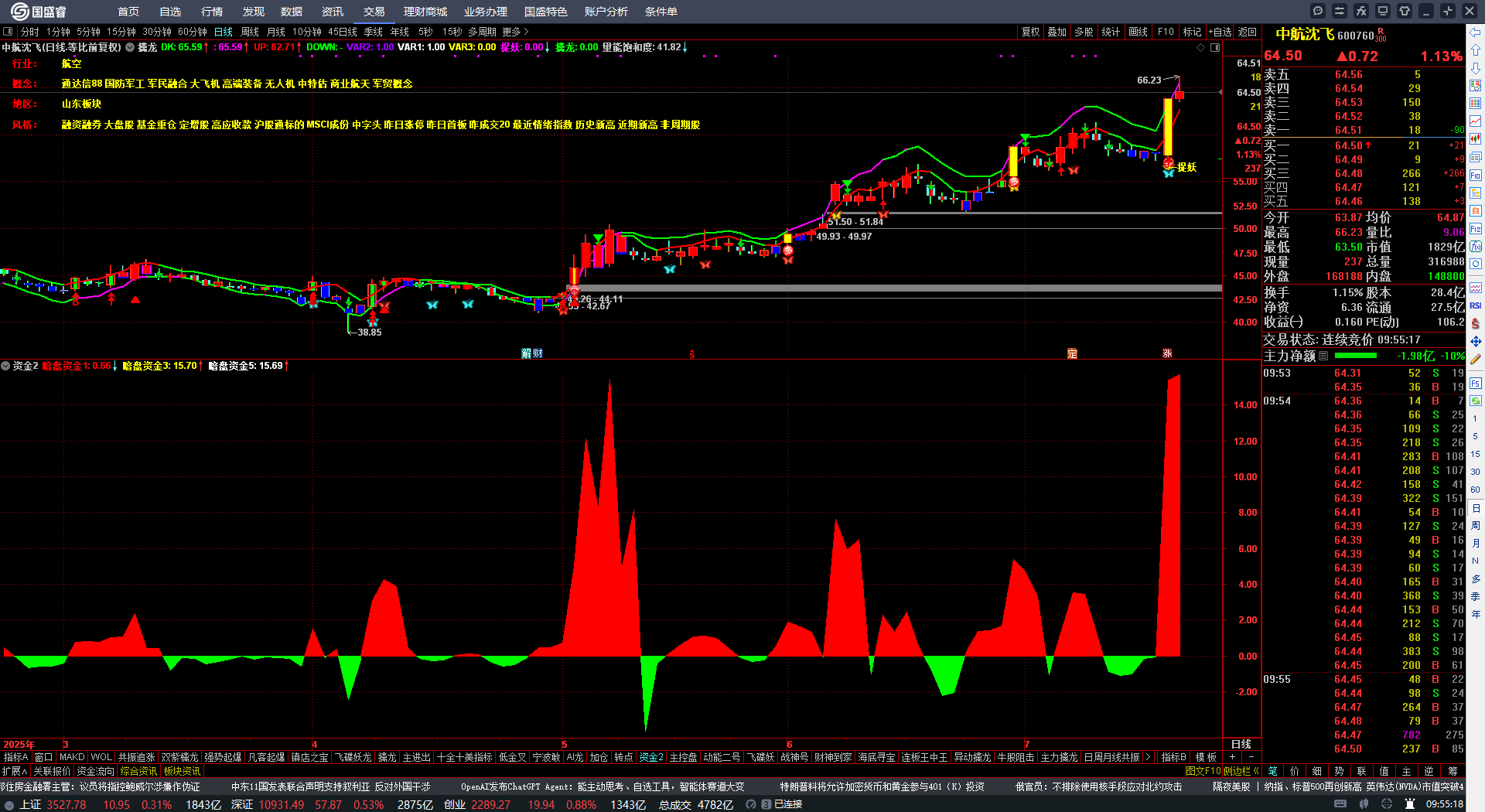
Task: Switch to 综合资讯 tab
Action: pos(138,771)
